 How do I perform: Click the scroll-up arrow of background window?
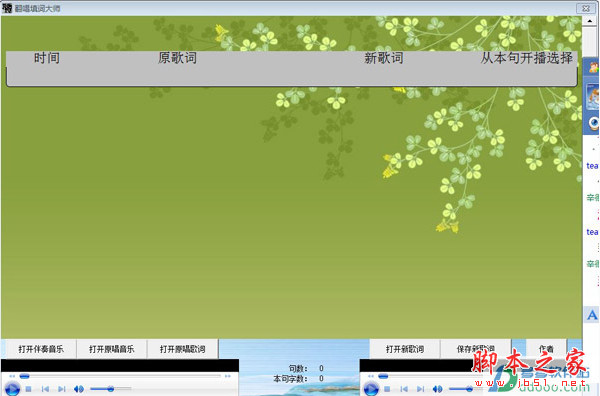(x=589, y=21)
